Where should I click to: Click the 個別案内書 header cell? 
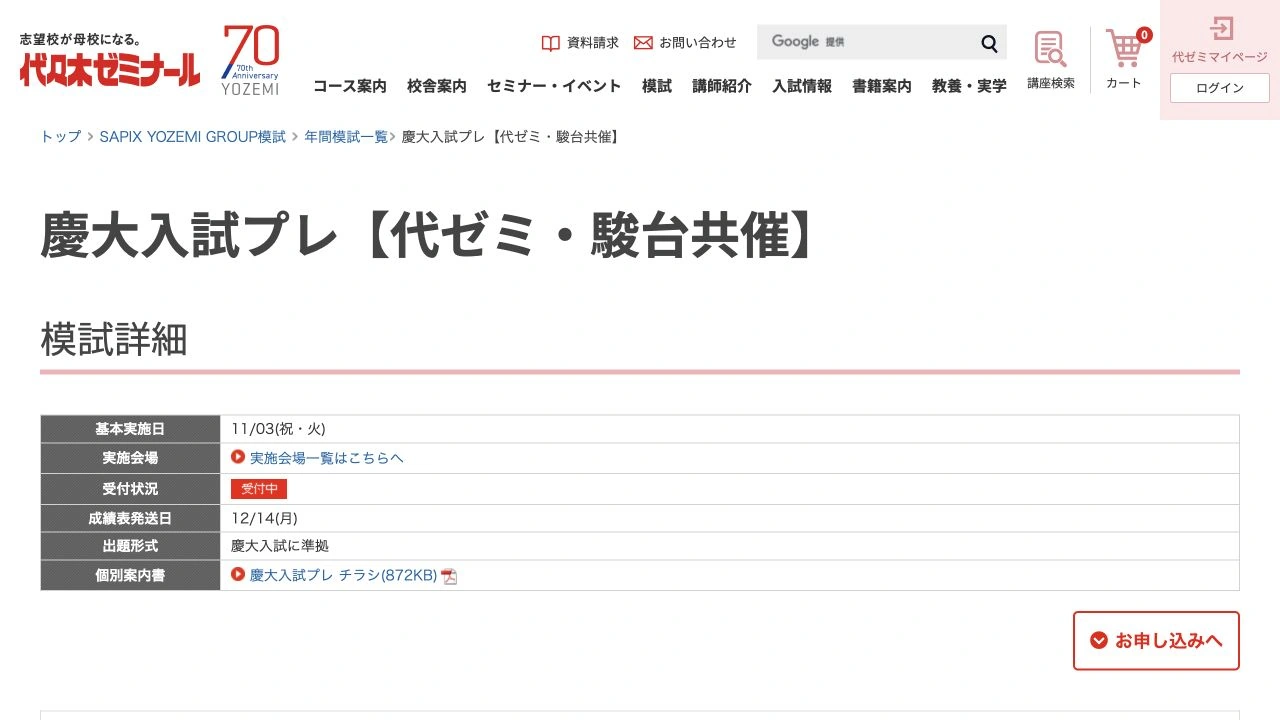pyautogui.click(x=130, y=576)
